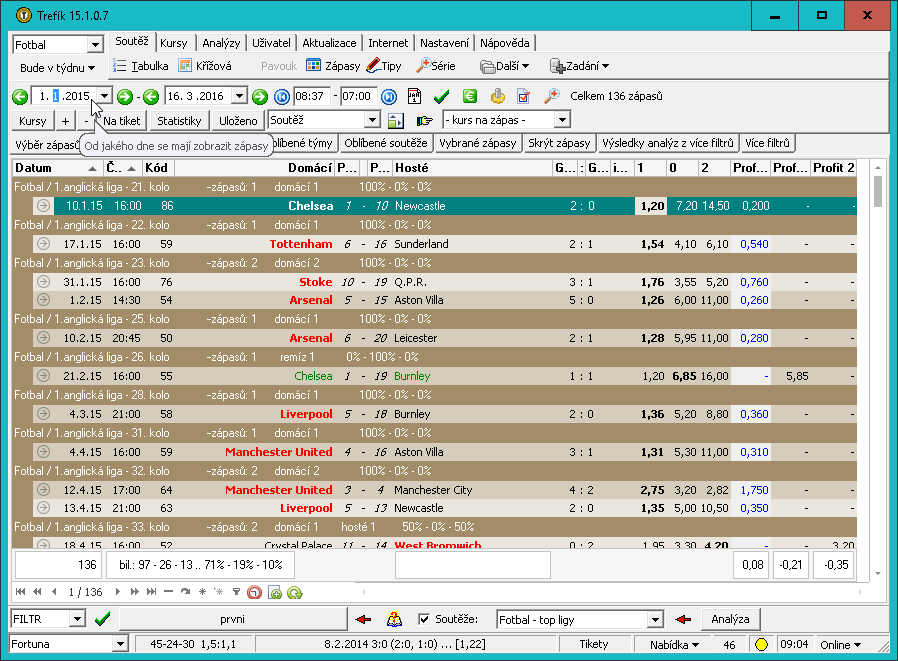Click the Statistiky button
This screenshot has width=898, height=661.
pyautogui.click(x=179, y=121)
